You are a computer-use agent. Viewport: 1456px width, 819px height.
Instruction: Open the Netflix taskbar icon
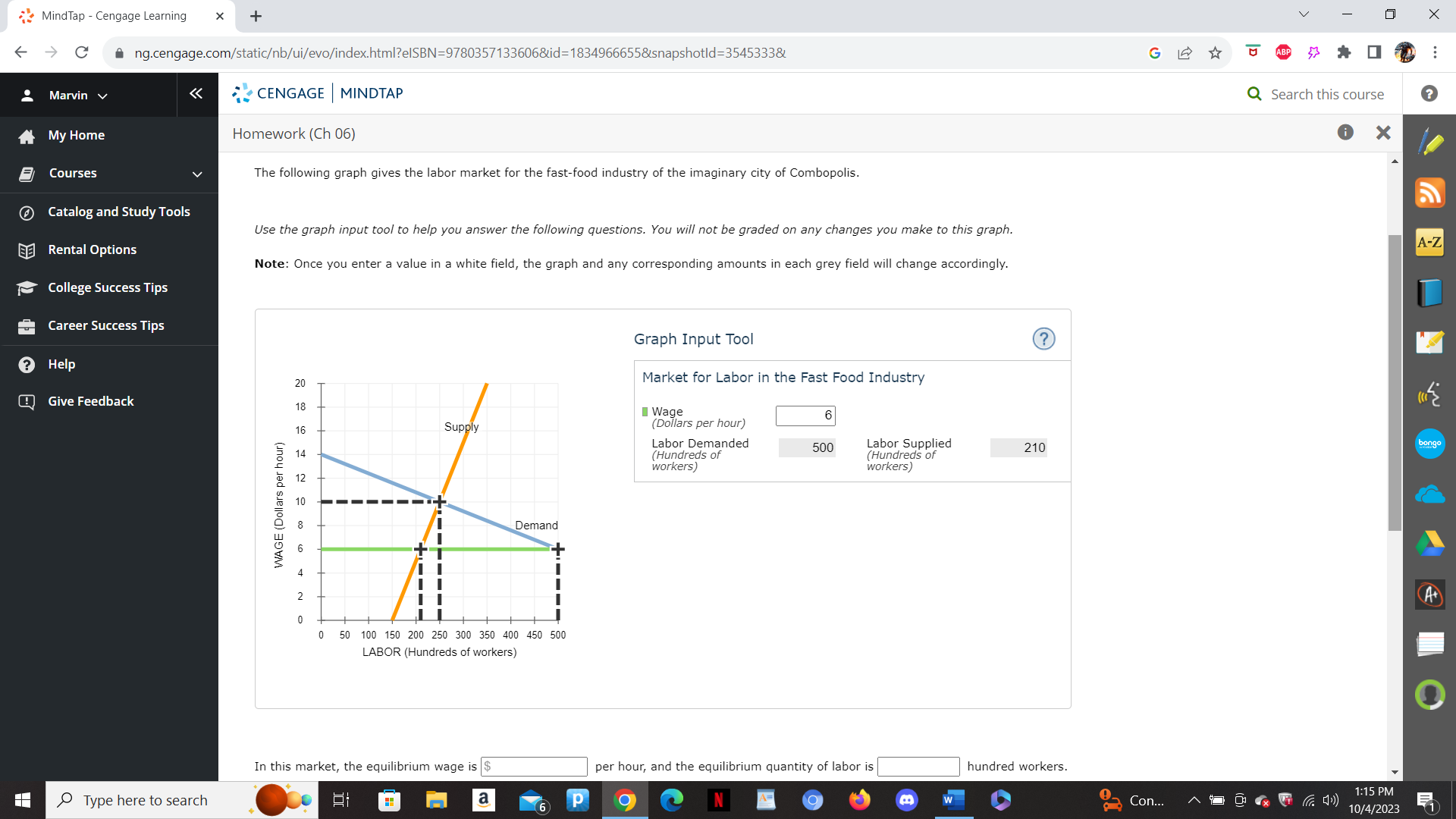719,800
